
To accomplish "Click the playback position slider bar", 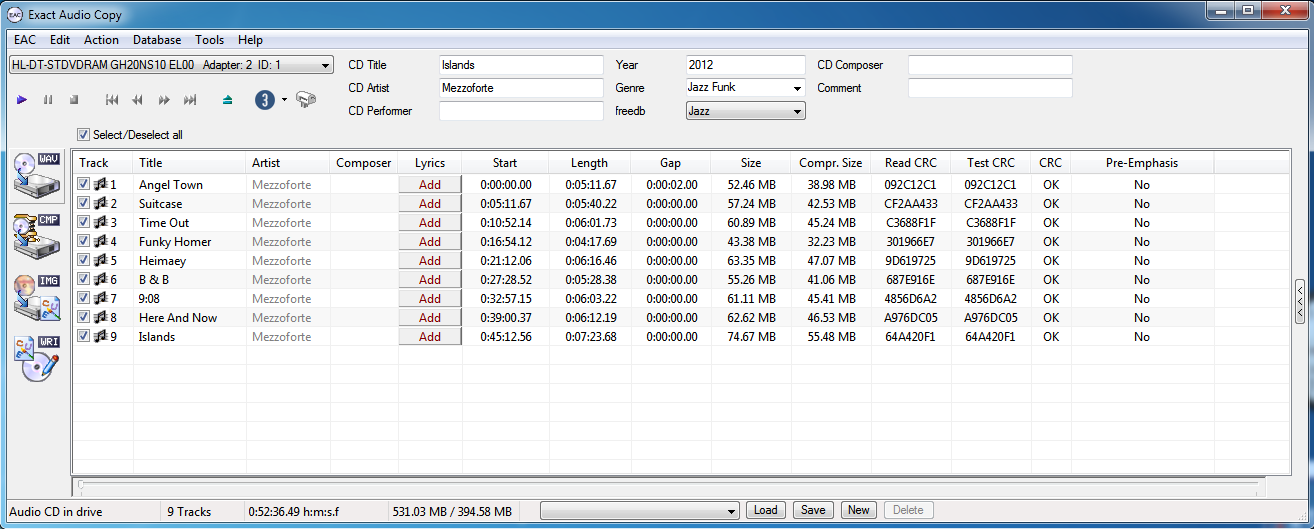I will [670, 486].
